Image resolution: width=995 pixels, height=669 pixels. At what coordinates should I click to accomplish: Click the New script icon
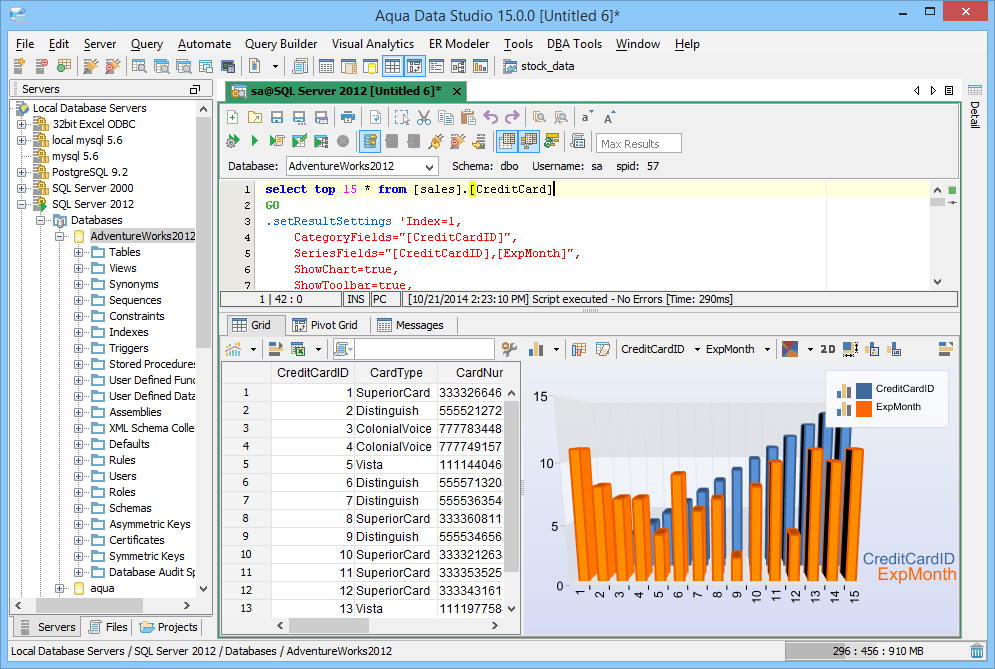[x=233, y=117]
